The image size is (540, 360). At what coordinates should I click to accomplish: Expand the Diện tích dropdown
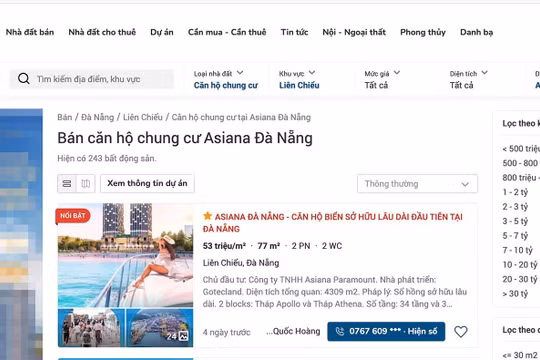[469, 73]
